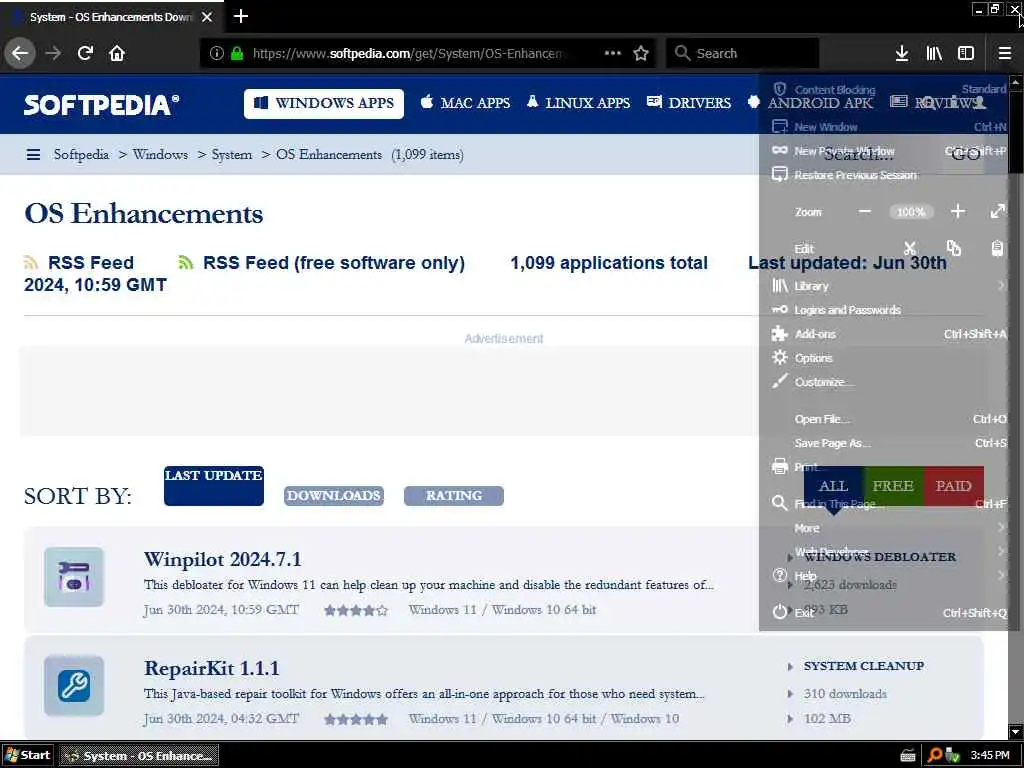Open the breadcrumb hamburger menu icon
The height and width of the screenshot is (768, 1024).
[x=33, y=155]
